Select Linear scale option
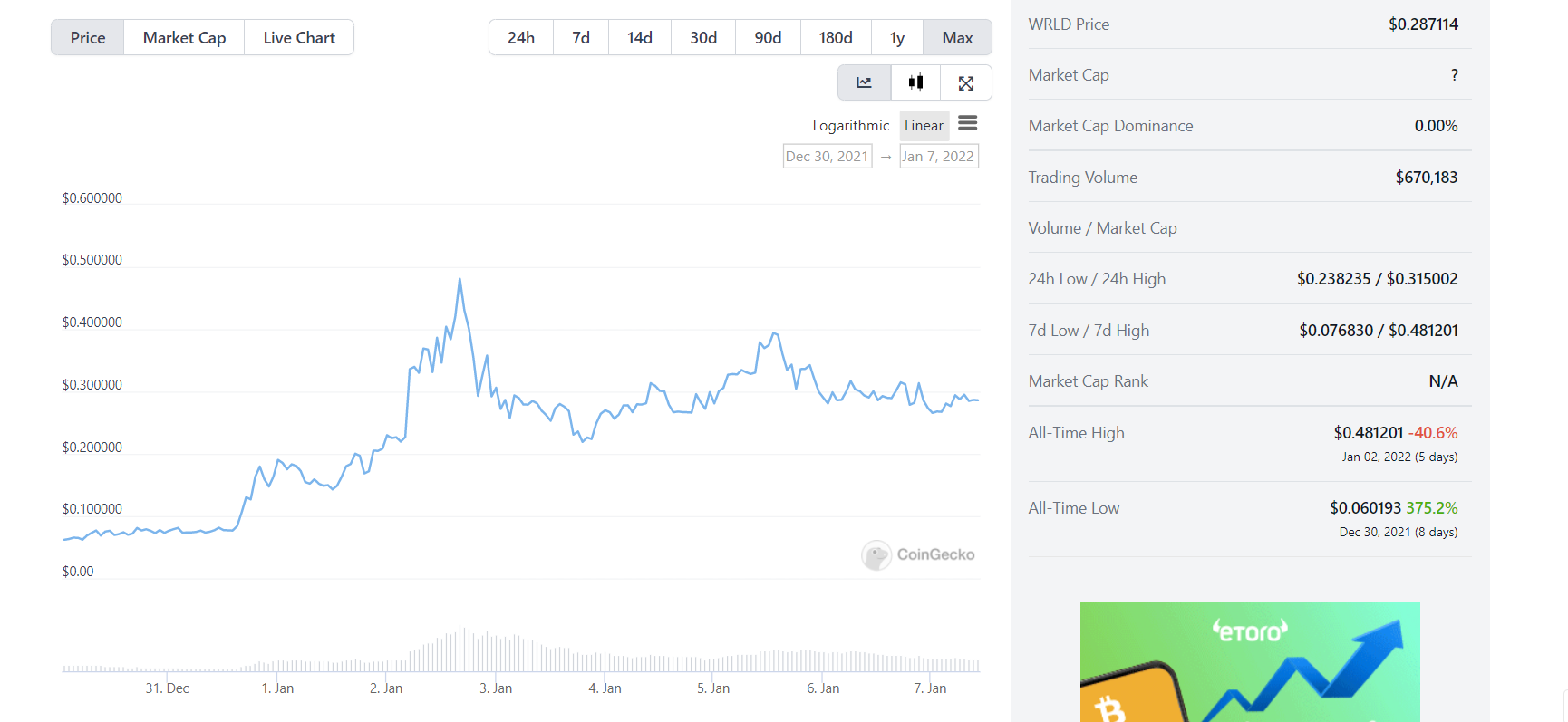 pos(924,126)
